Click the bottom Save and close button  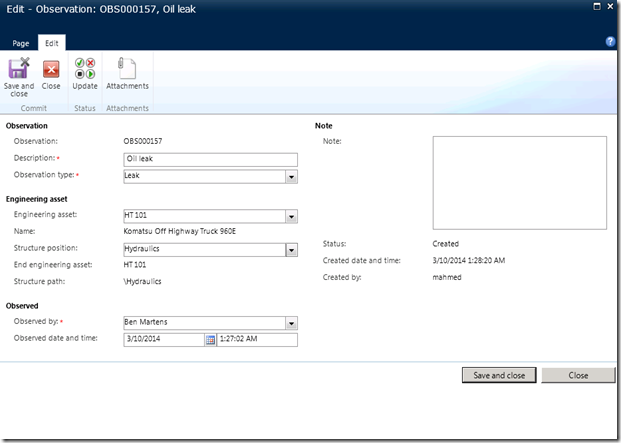pyautogui.click(x=499, y=375)
